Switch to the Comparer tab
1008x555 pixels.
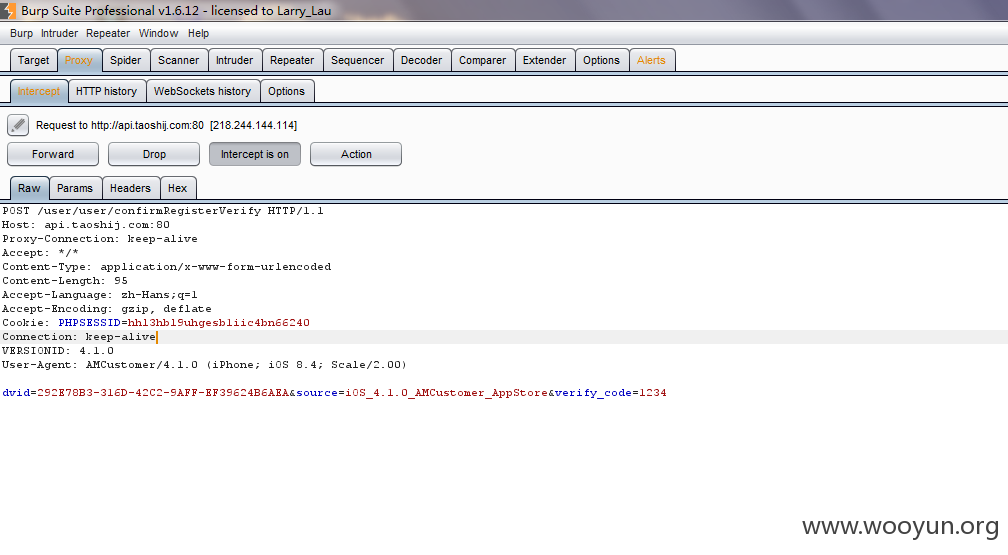pyautogui.click(x=482, y=60)
